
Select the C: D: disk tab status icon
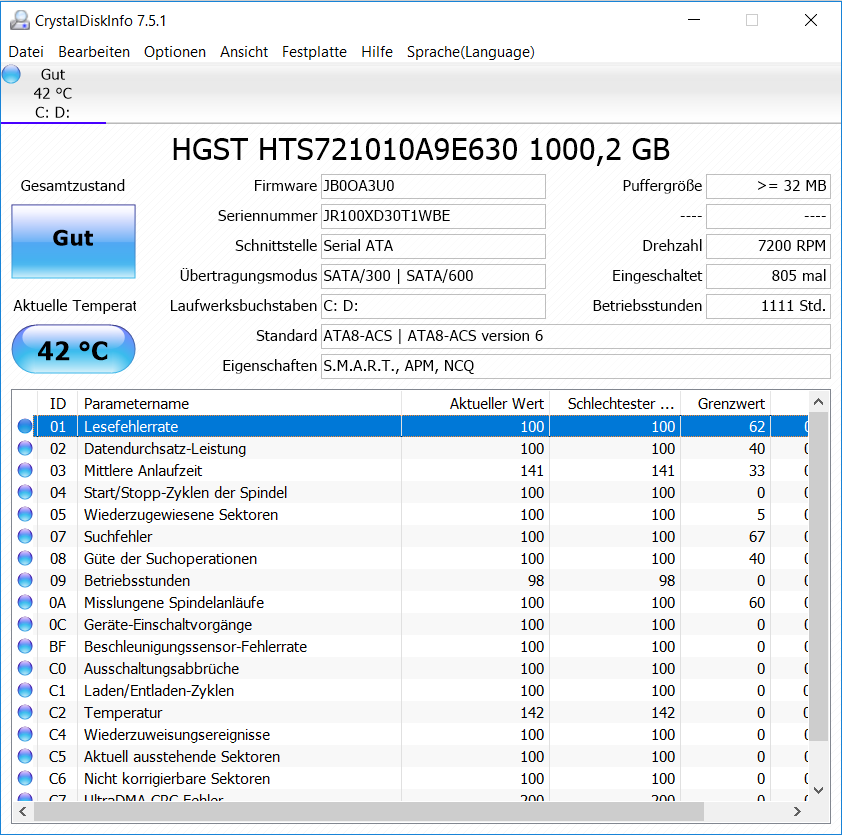tap(11, 74)
